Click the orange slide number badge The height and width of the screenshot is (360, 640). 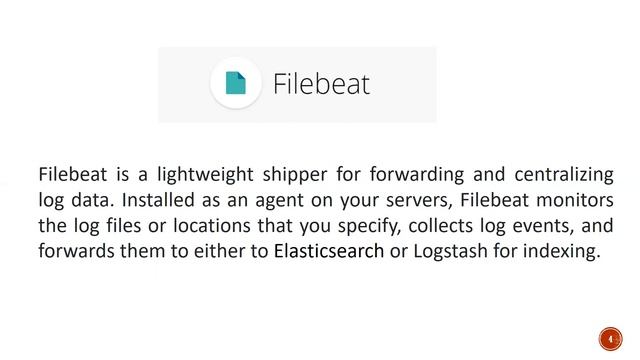tap(610, 339)
